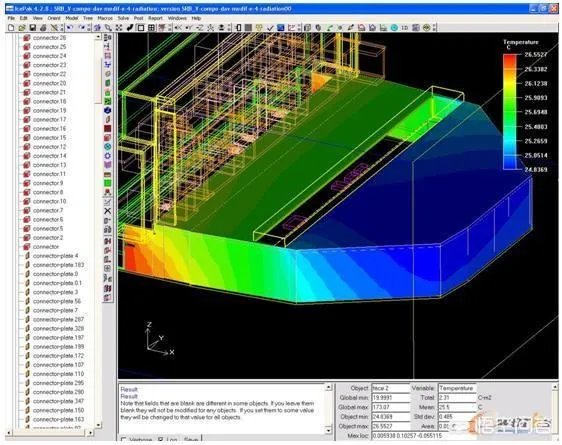Screen dimensions: 562x445
Task: Click the checkmark icon in the toolbar
Action: coord(270,28)
